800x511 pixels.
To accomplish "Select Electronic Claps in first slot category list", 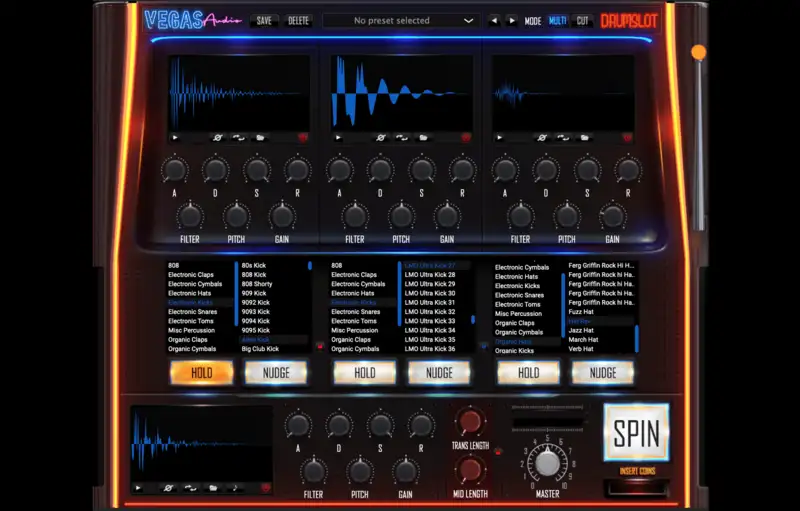I will pyautogui.click(x=191, y=275).
